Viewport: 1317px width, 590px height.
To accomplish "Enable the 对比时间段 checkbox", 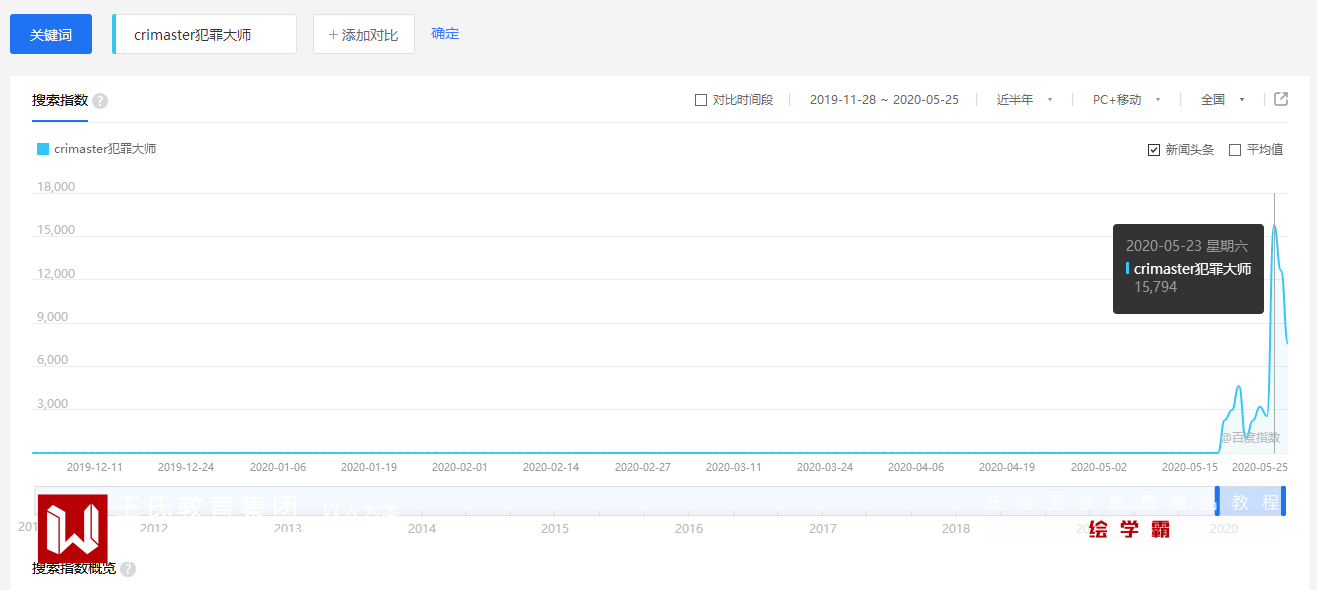I will pos(701,100).
